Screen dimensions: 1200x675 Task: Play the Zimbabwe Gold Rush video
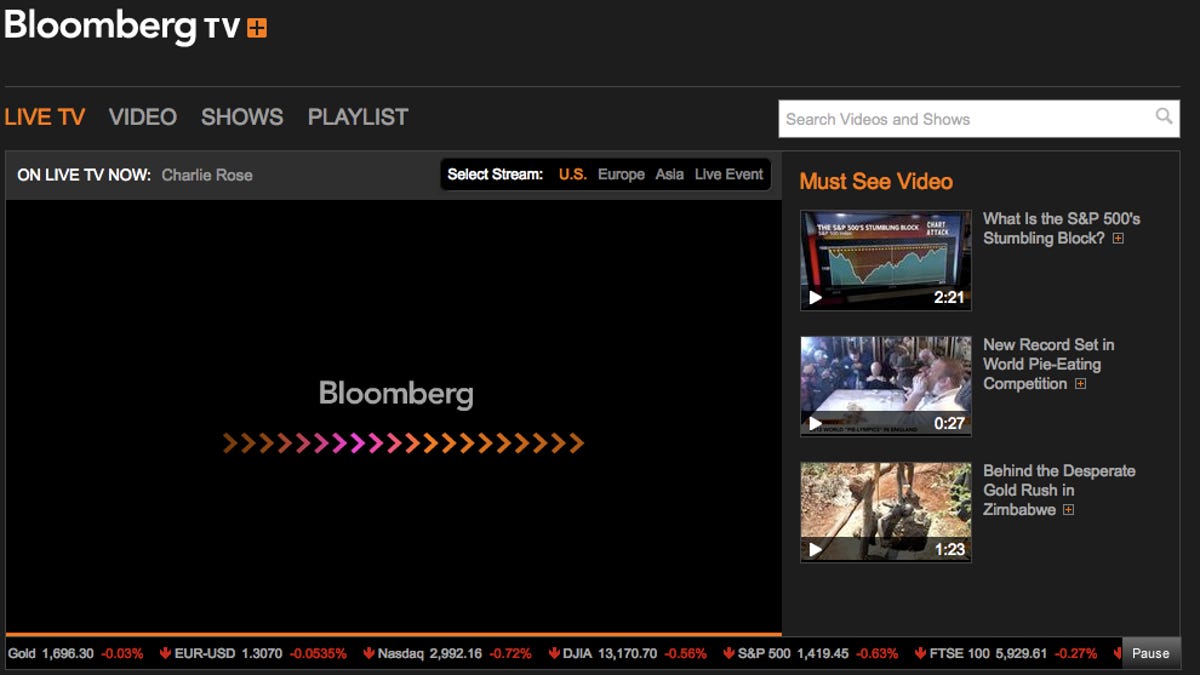click(885, 512)
